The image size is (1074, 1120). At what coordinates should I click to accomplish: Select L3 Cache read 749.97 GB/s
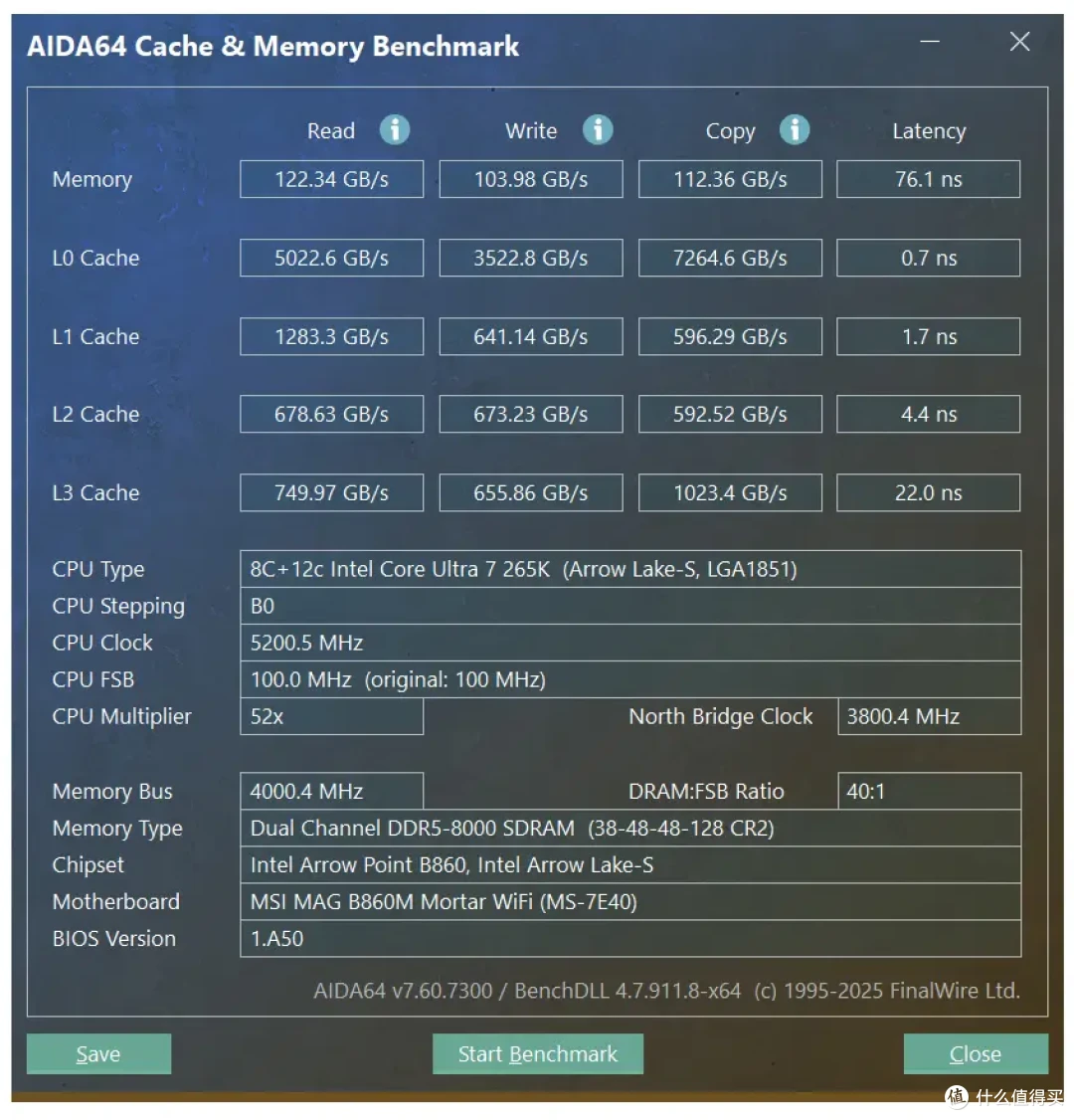point(331,492)
